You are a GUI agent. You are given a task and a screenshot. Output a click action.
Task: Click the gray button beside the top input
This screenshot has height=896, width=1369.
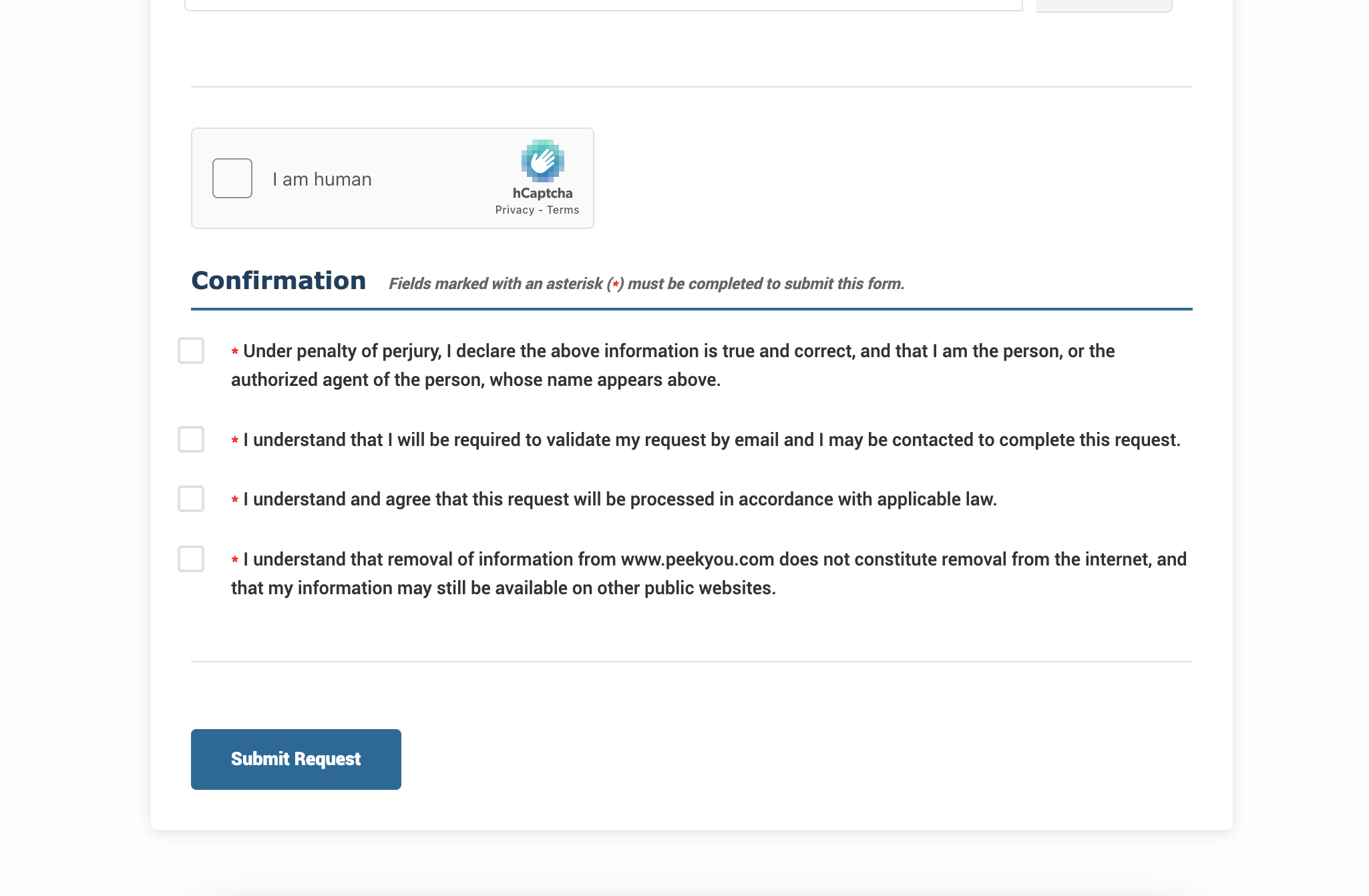[x=1104, y=5]
